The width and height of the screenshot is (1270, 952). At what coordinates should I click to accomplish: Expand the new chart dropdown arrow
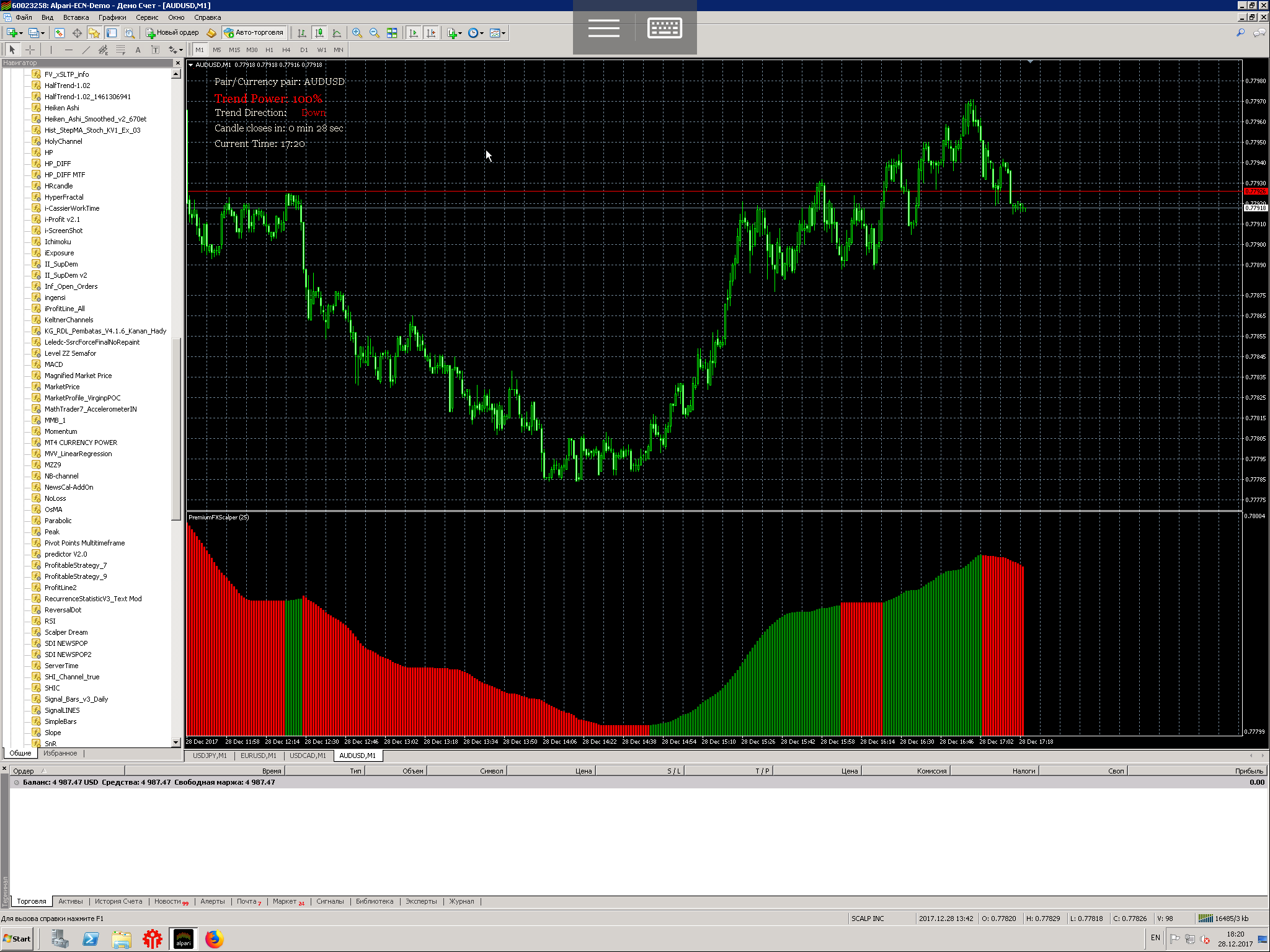21,33
